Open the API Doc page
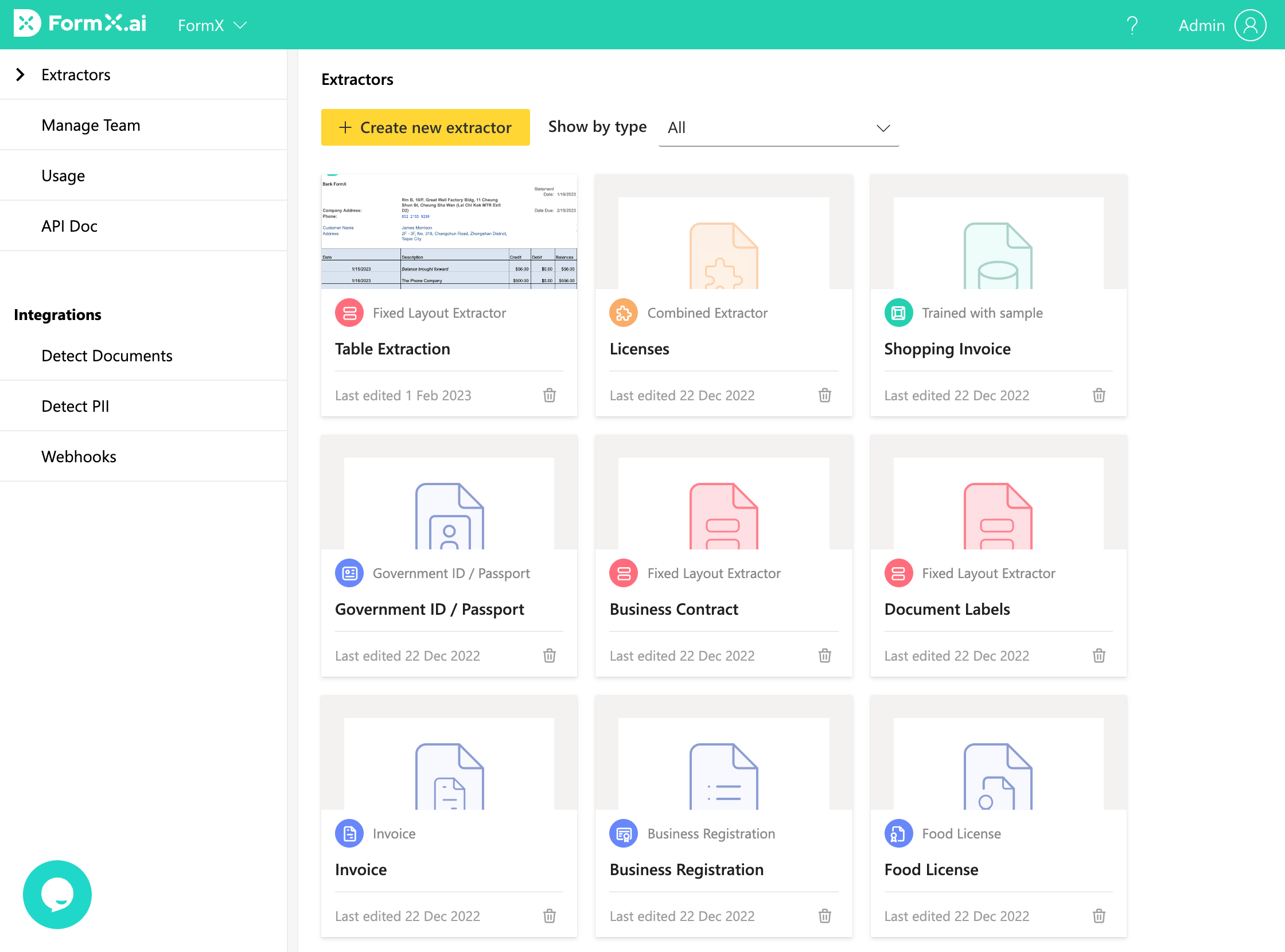The image size is (1285, 952). click(x=69, y=226)
